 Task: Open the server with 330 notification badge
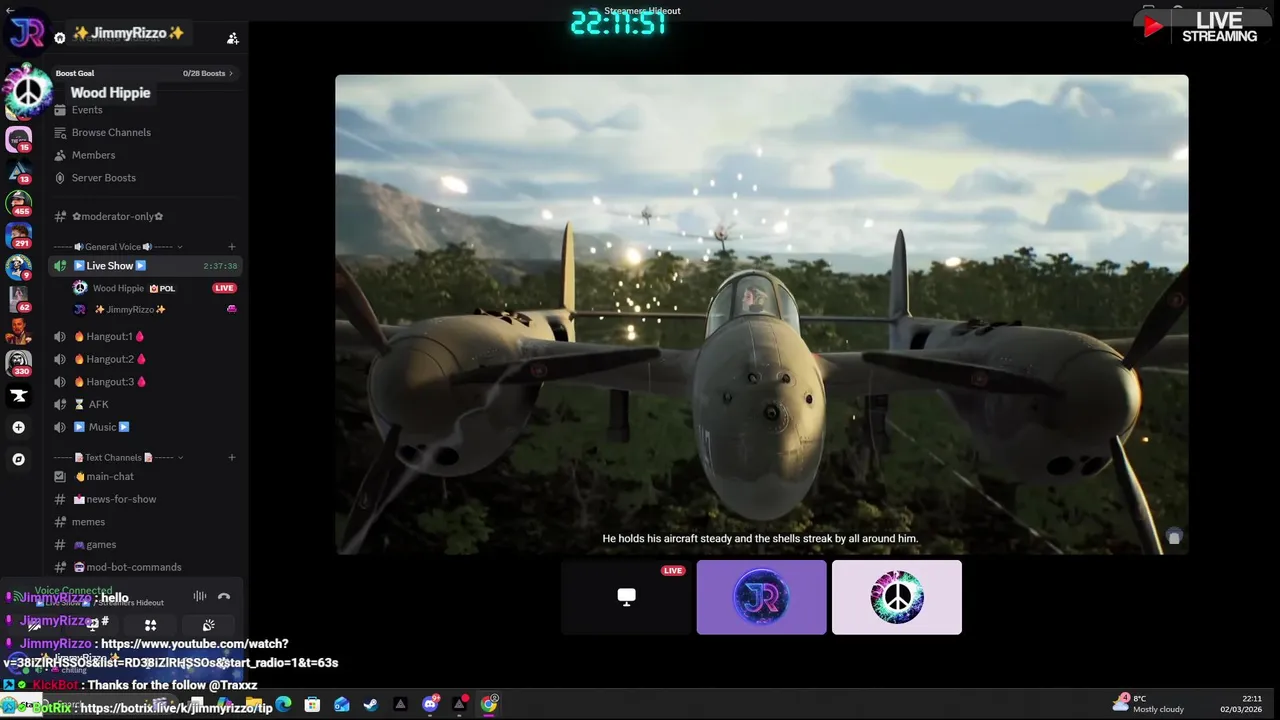pyautogui.click(x=19, y=363)
